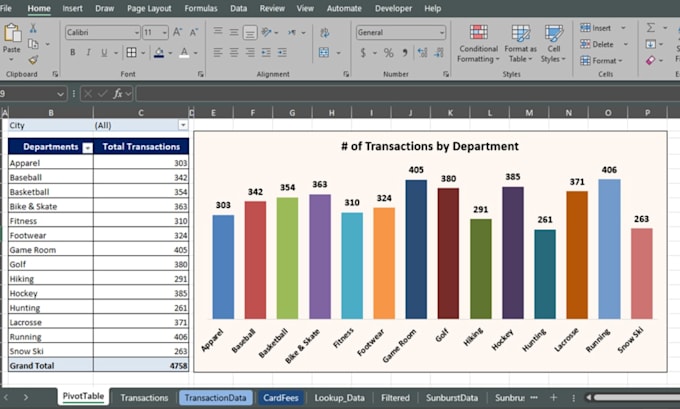Screen dimensions: 680x409
Task: Align text right
Action: [250, 52]
